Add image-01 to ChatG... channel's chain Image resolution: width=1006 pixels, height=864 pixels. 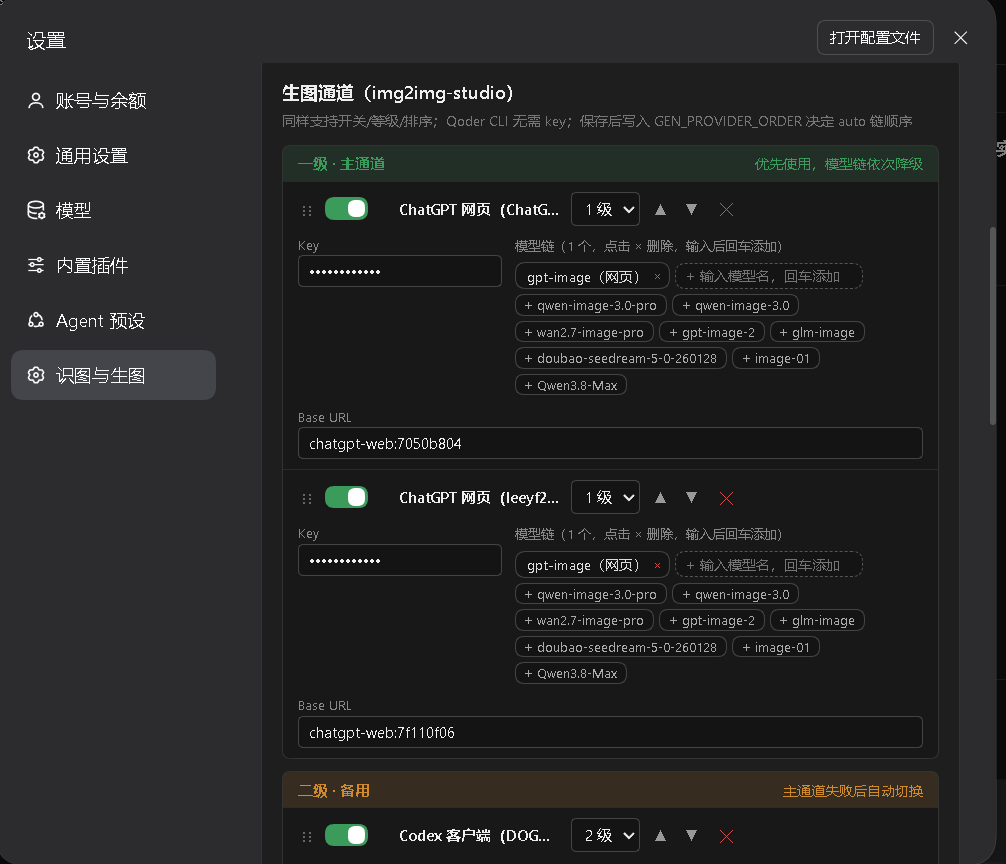point(776,359)
